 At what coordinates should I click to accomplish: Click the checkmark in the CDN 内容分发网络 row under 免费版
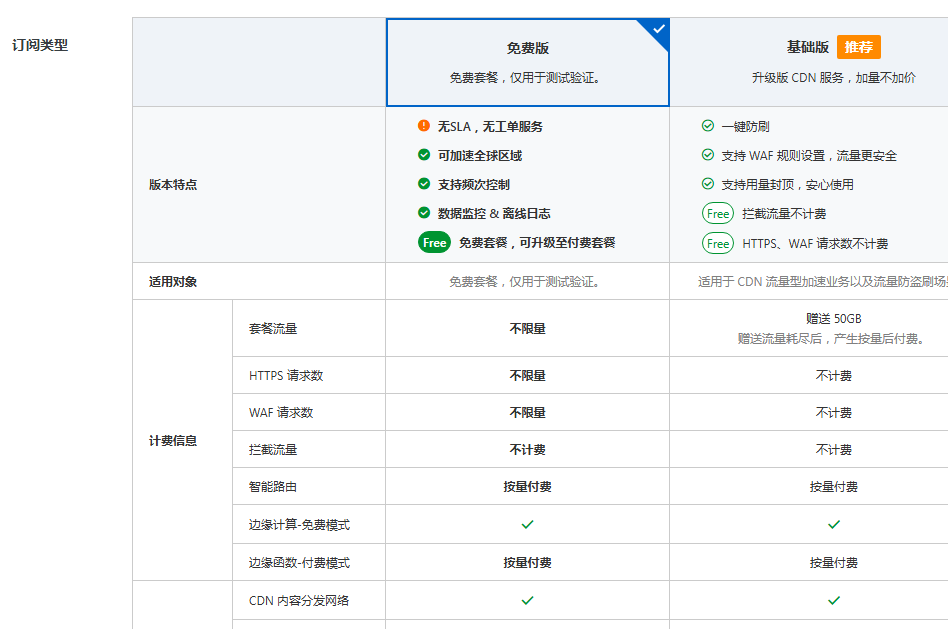click(x=527, y=600)
